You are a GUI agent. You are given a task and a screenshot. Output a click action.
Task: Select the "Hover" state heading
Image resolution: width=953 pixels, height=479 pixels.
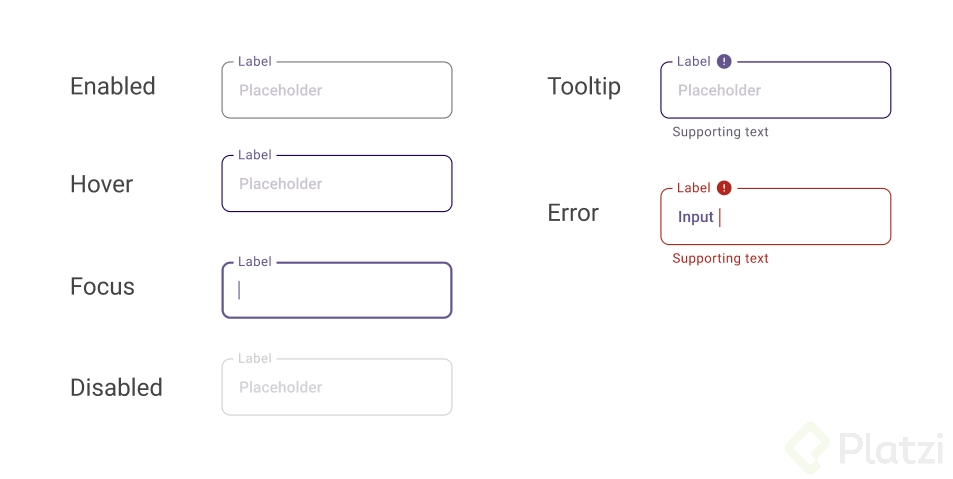click(101, 184)
